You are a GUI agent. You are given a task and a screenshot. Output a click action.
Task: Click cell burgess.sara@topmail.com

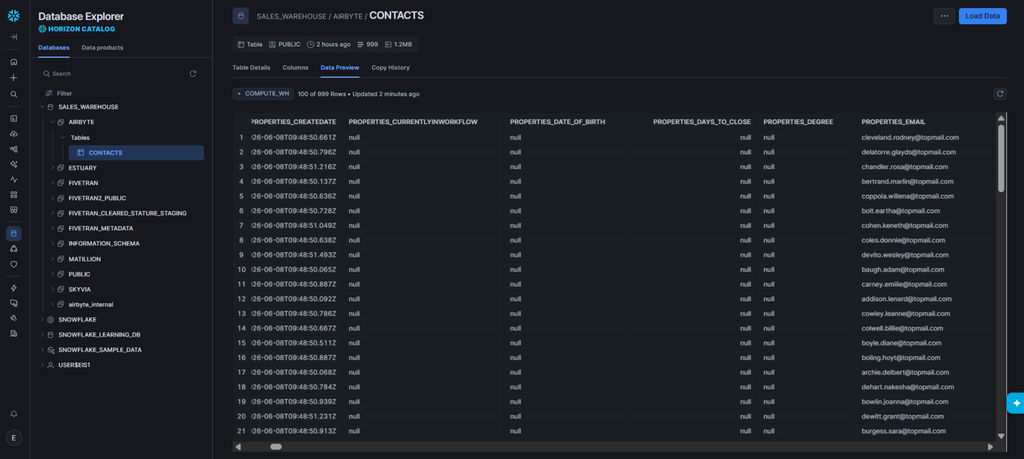point(903,431)
